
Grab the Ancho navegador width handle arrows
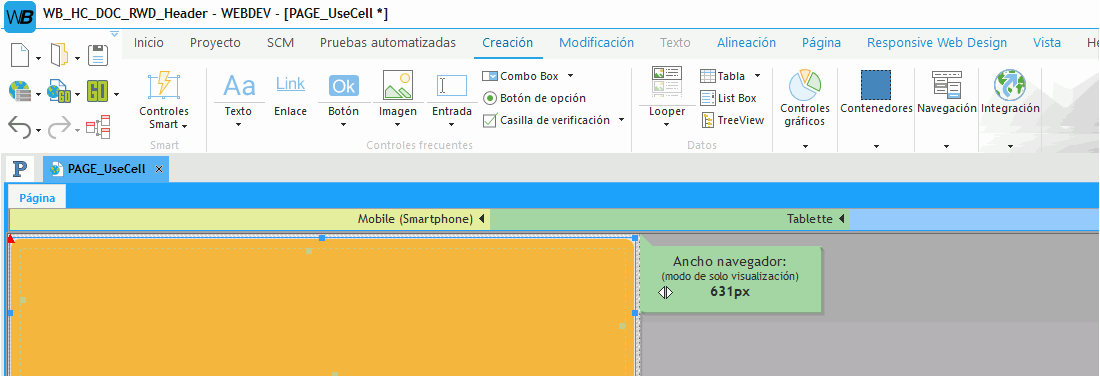(666, 292)
